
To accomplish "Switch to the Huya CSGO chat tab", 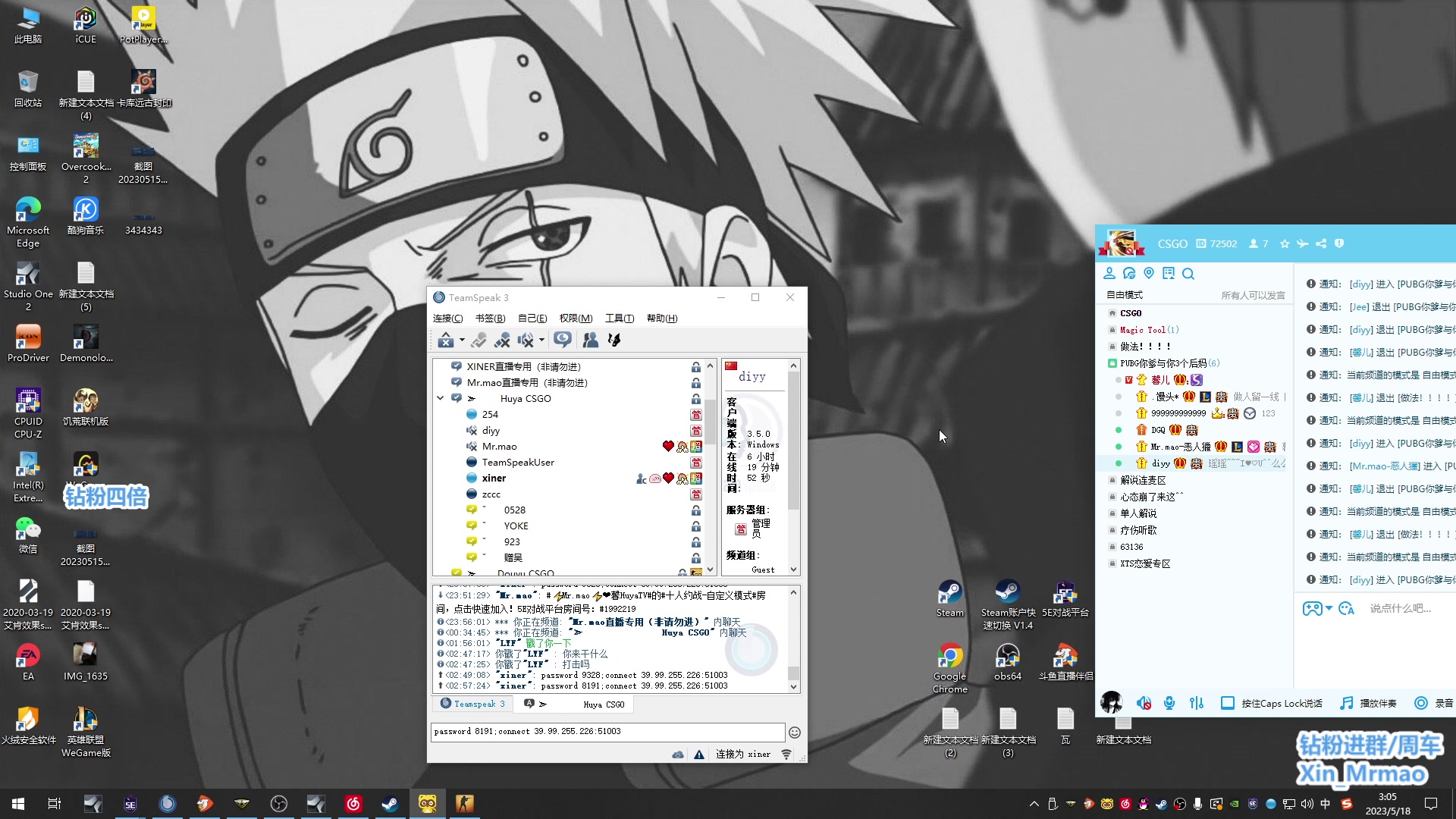I will [x=575, y=704].
